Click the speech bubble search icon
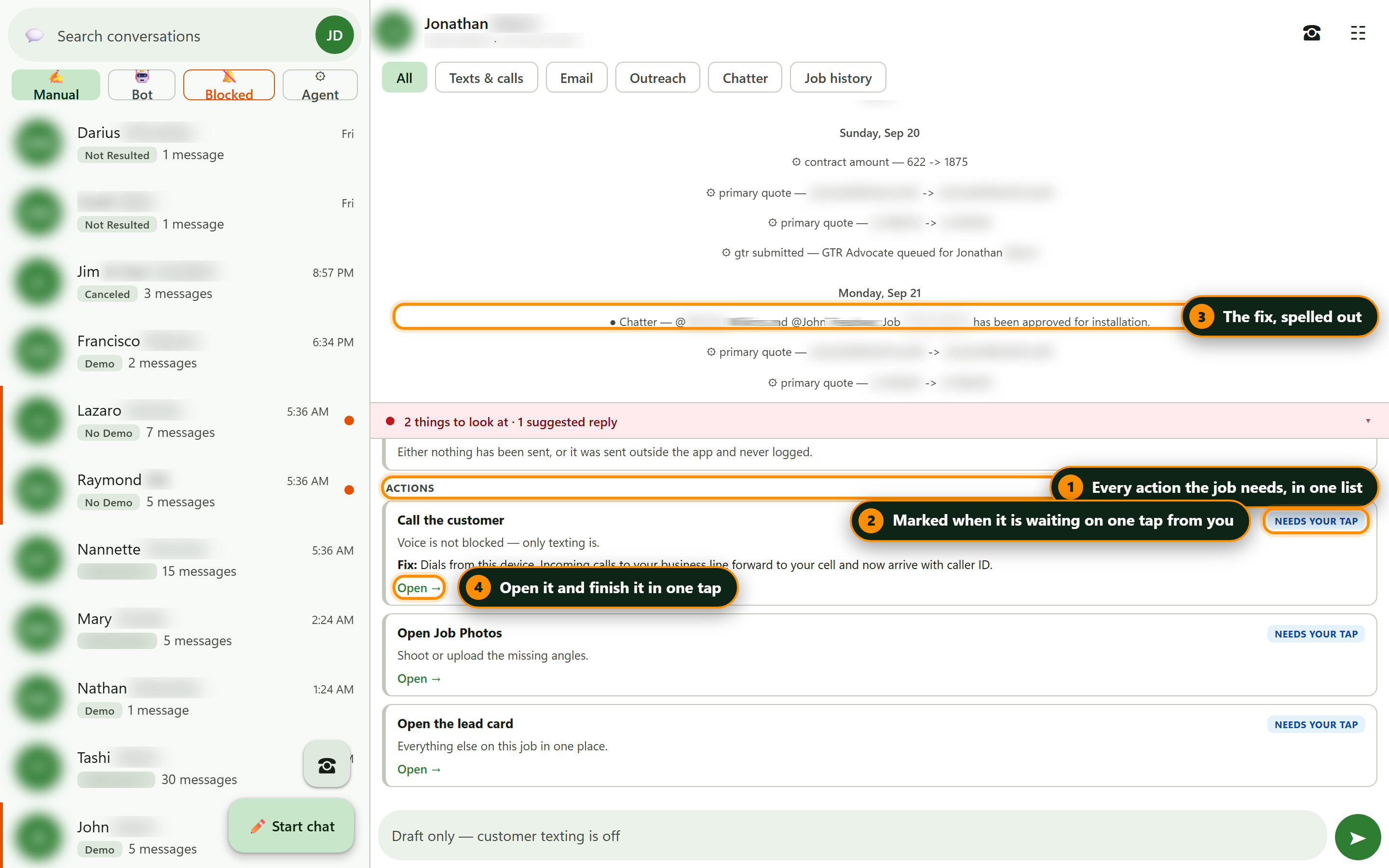The image size is (1389, 868). [34, 36]
